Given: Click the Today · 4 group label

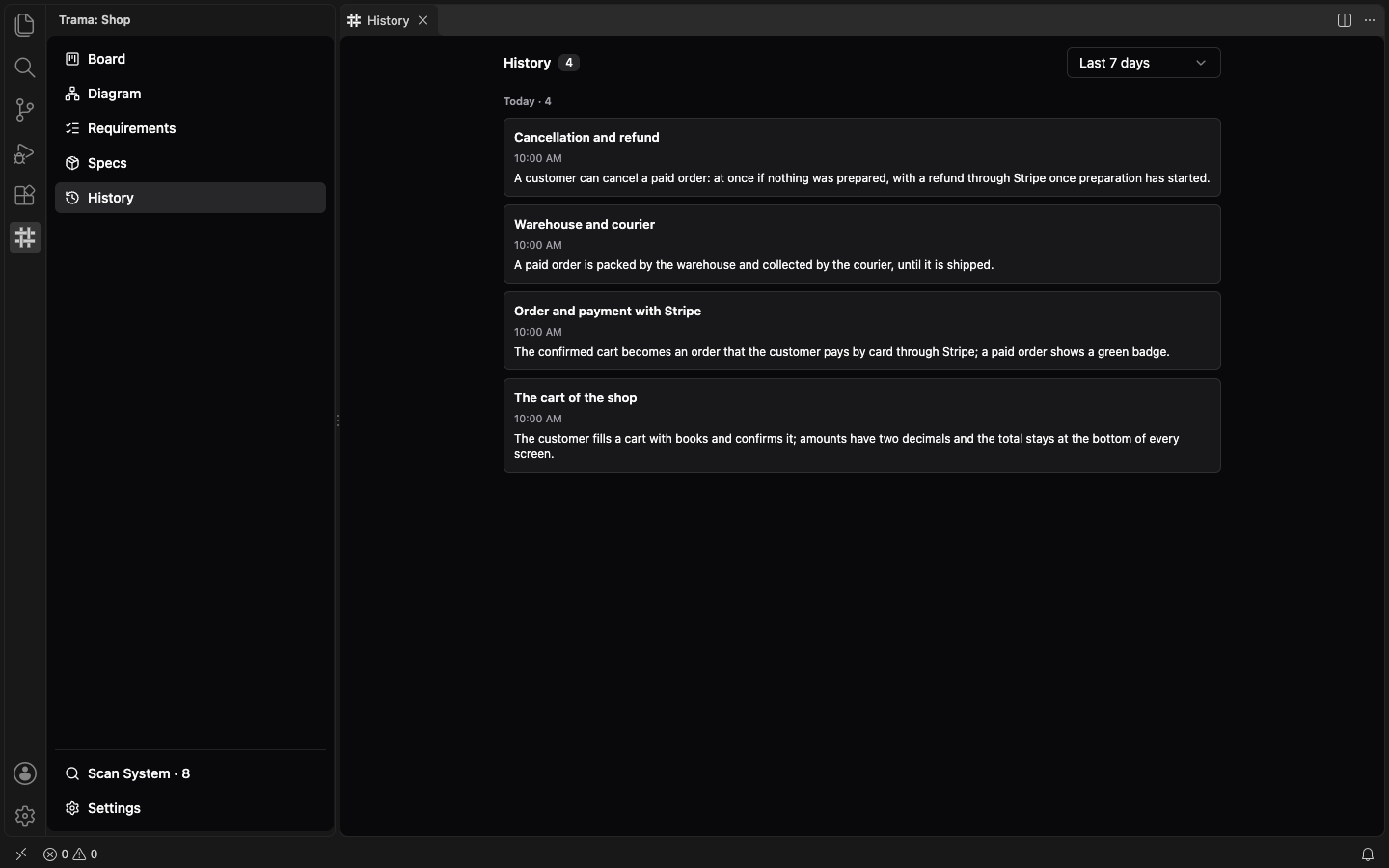Looking at the screenshot, I should [528, 101].
